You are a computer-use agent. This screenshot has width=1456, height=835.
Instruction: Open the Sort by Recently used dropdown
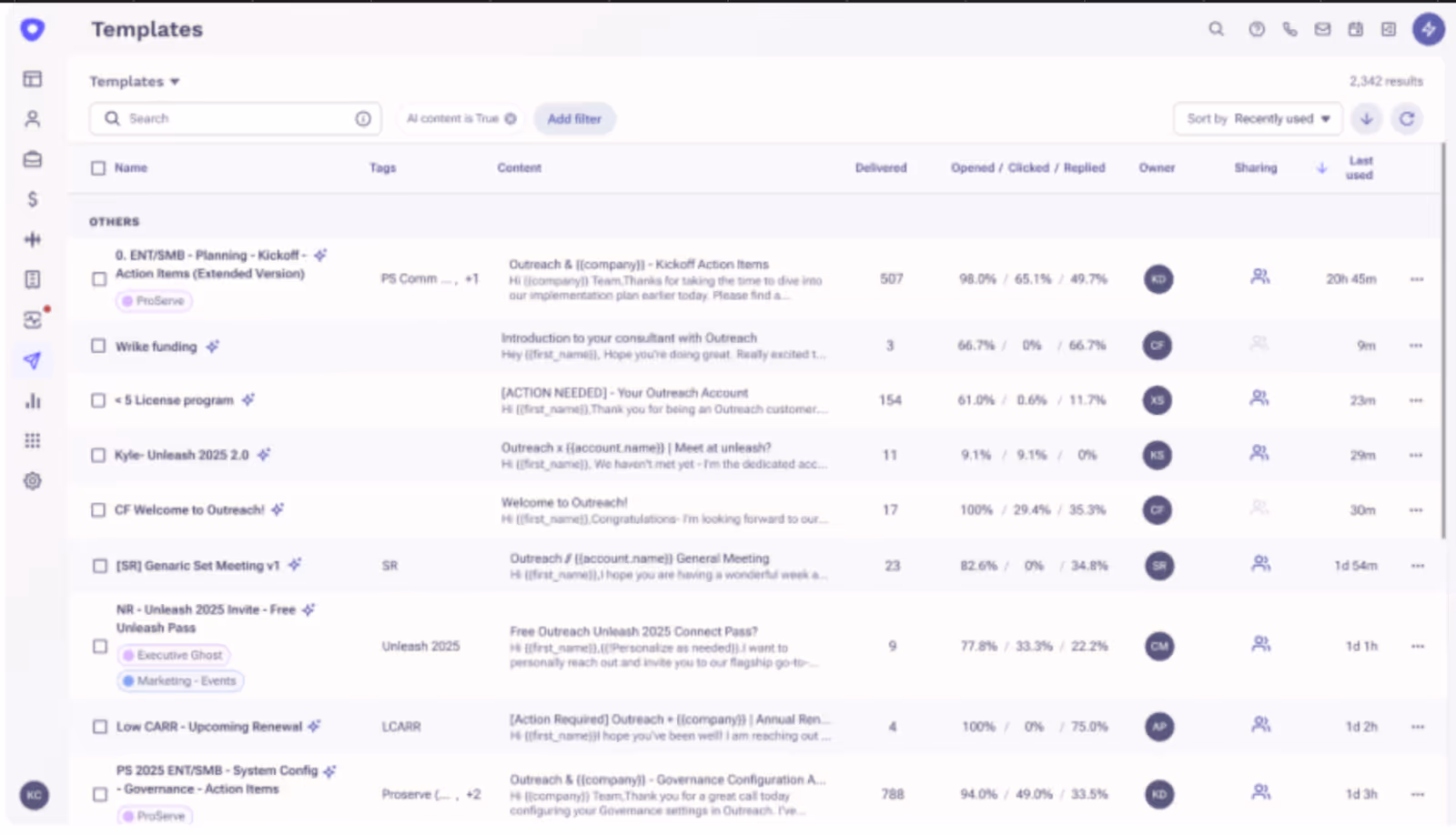(x=1258, y=118)
